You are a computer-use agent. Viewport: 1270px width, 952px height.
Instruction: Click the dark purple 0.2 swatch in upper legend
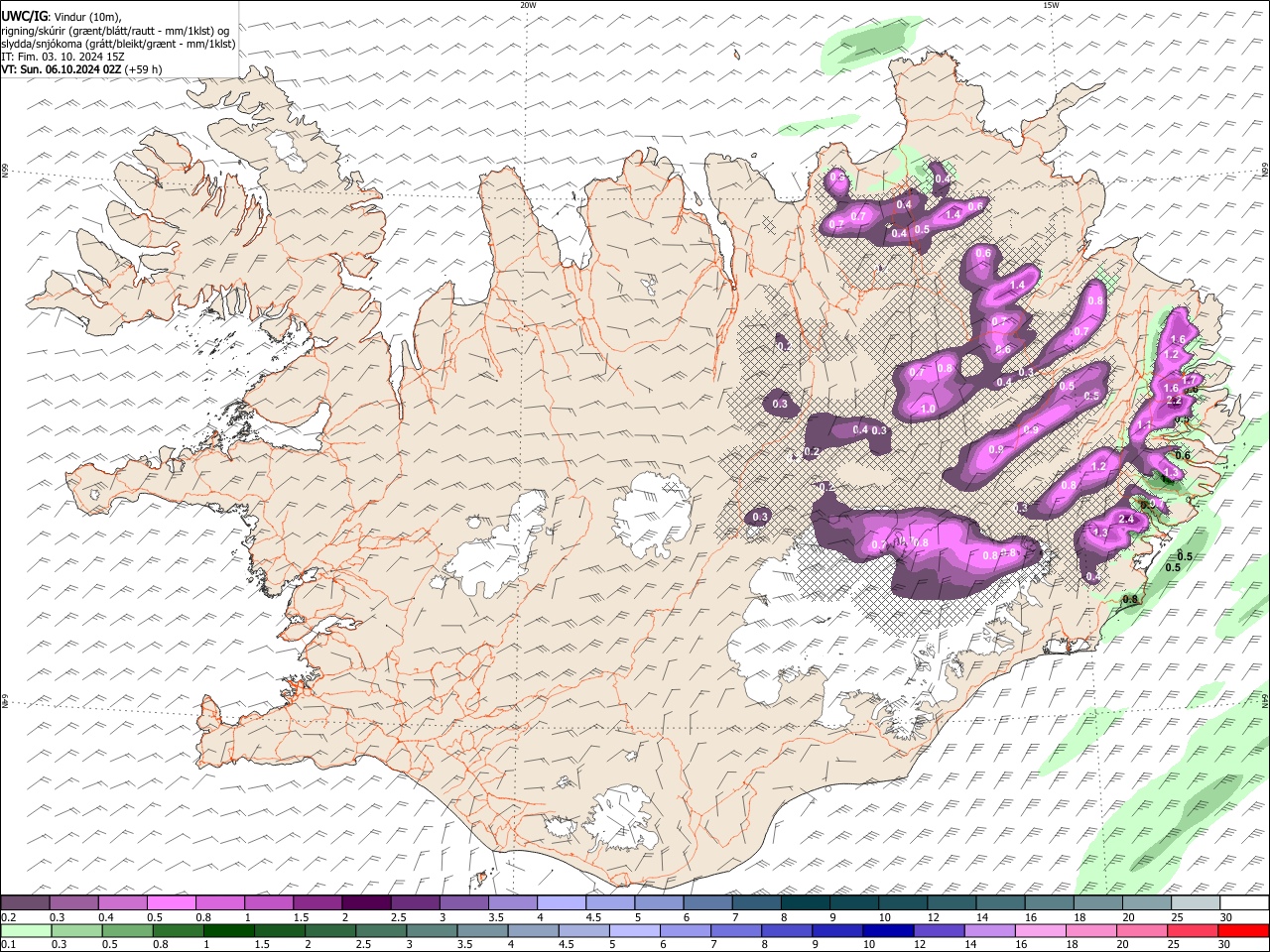[25, 903]
